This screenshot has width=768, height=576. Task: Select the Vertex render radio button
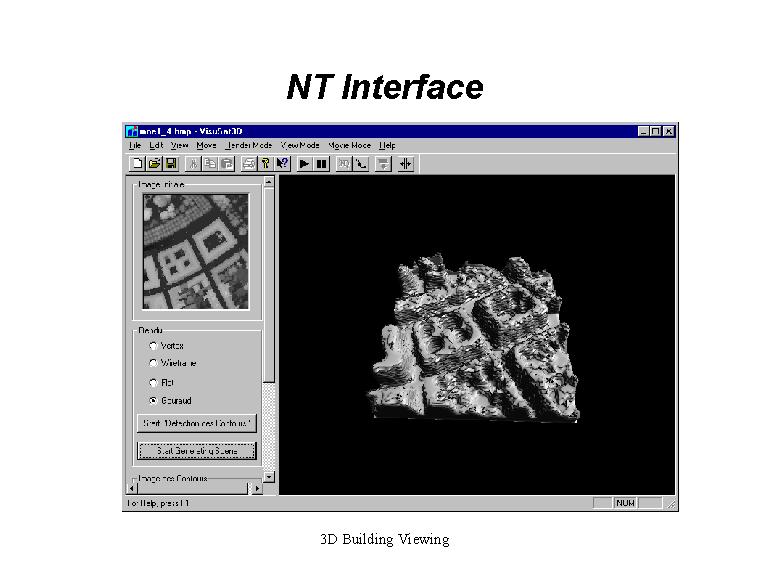(x=153, y=346)
